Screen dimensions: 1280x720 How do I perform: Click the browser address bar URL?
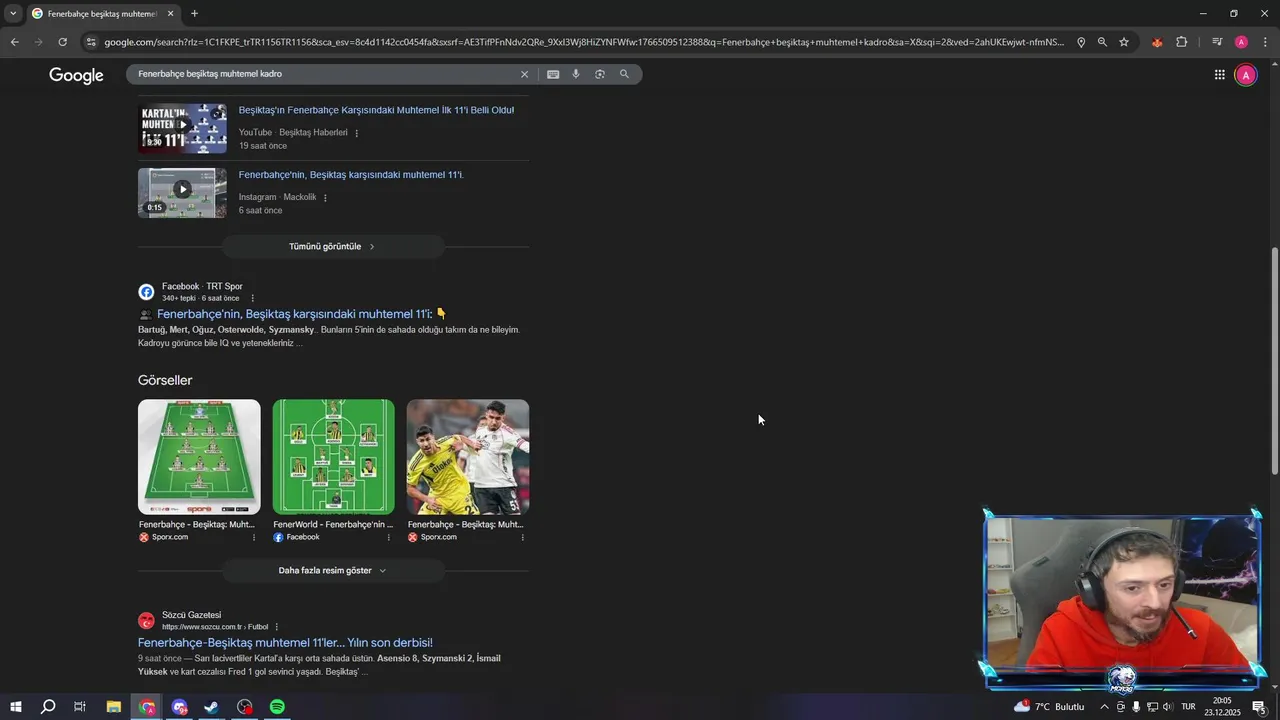[584, 42]
